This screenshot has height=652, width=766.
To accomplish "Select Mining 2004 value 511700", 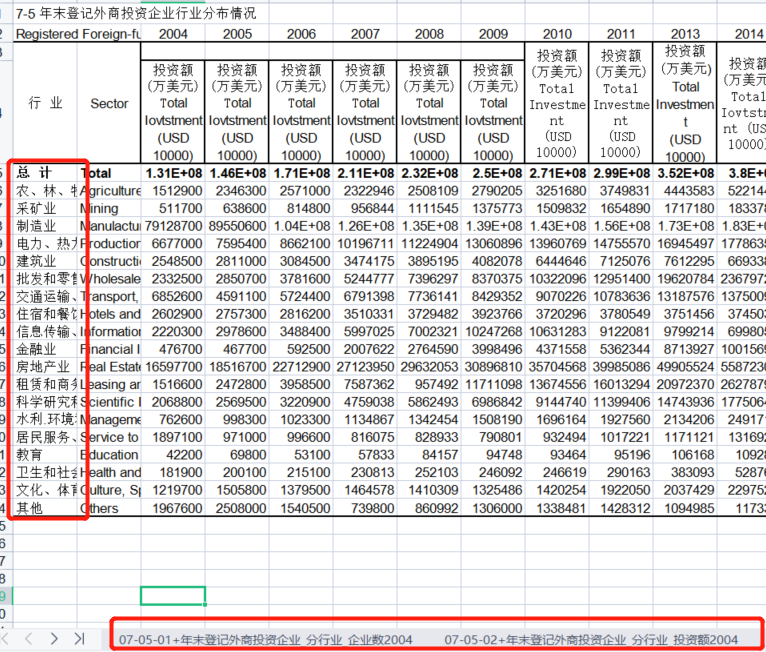I will pos(173,209).
